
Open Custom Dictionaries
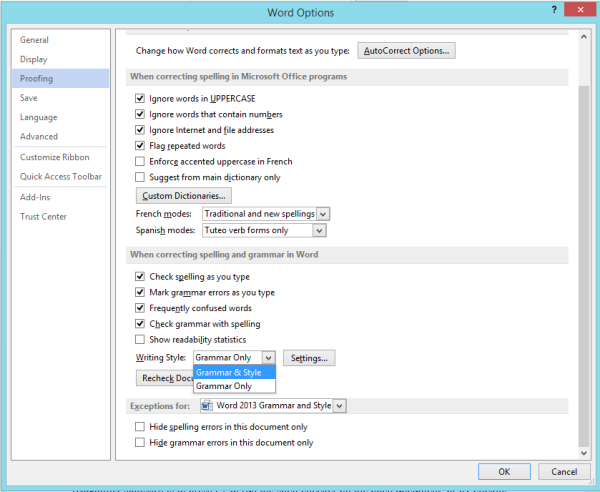pyautogui.click(x=184, y=196)
